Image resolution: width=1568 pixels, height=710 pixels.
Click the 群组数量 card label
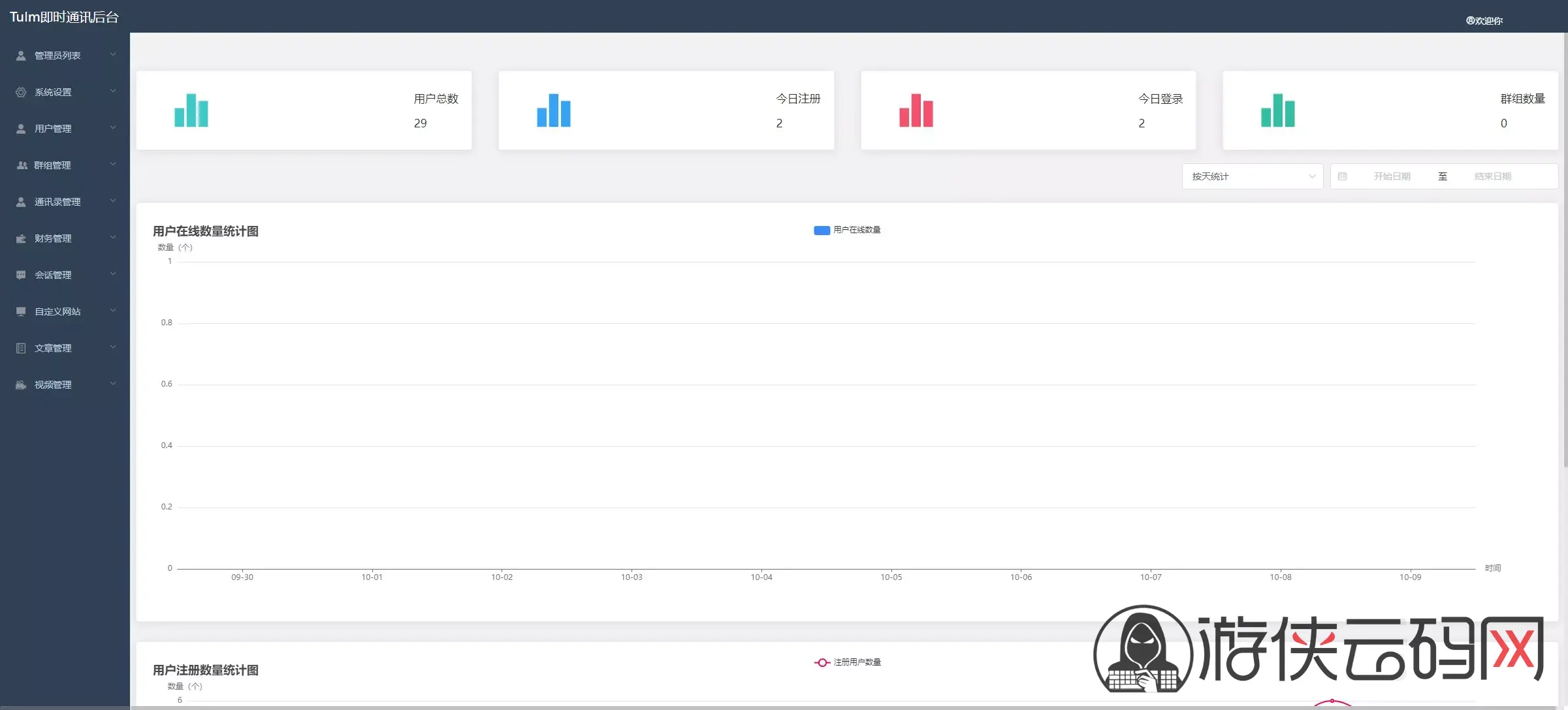click(1523, 99)
